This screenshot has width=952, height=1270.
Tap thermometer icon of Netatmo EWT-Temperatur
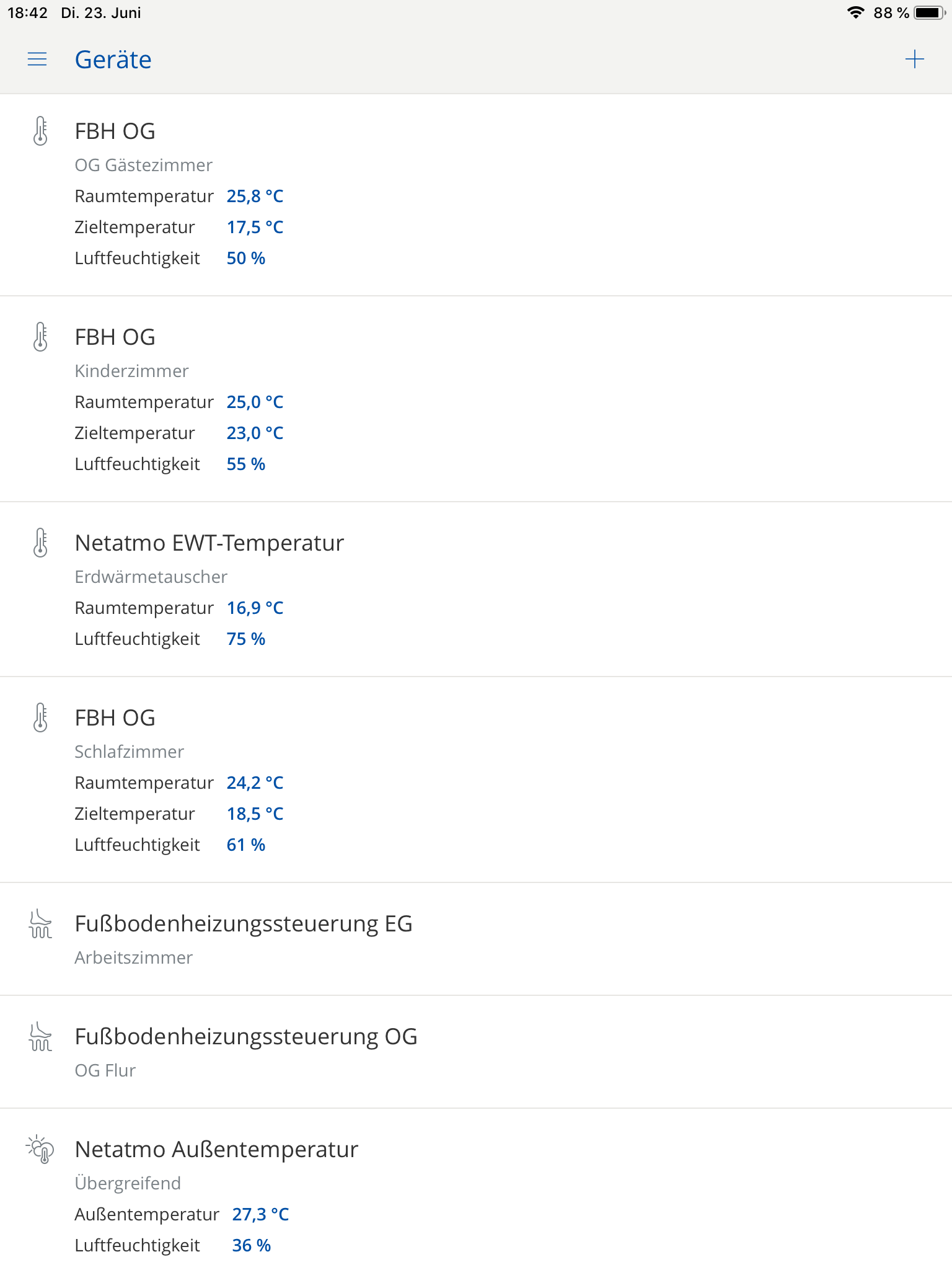pos(40,543)
